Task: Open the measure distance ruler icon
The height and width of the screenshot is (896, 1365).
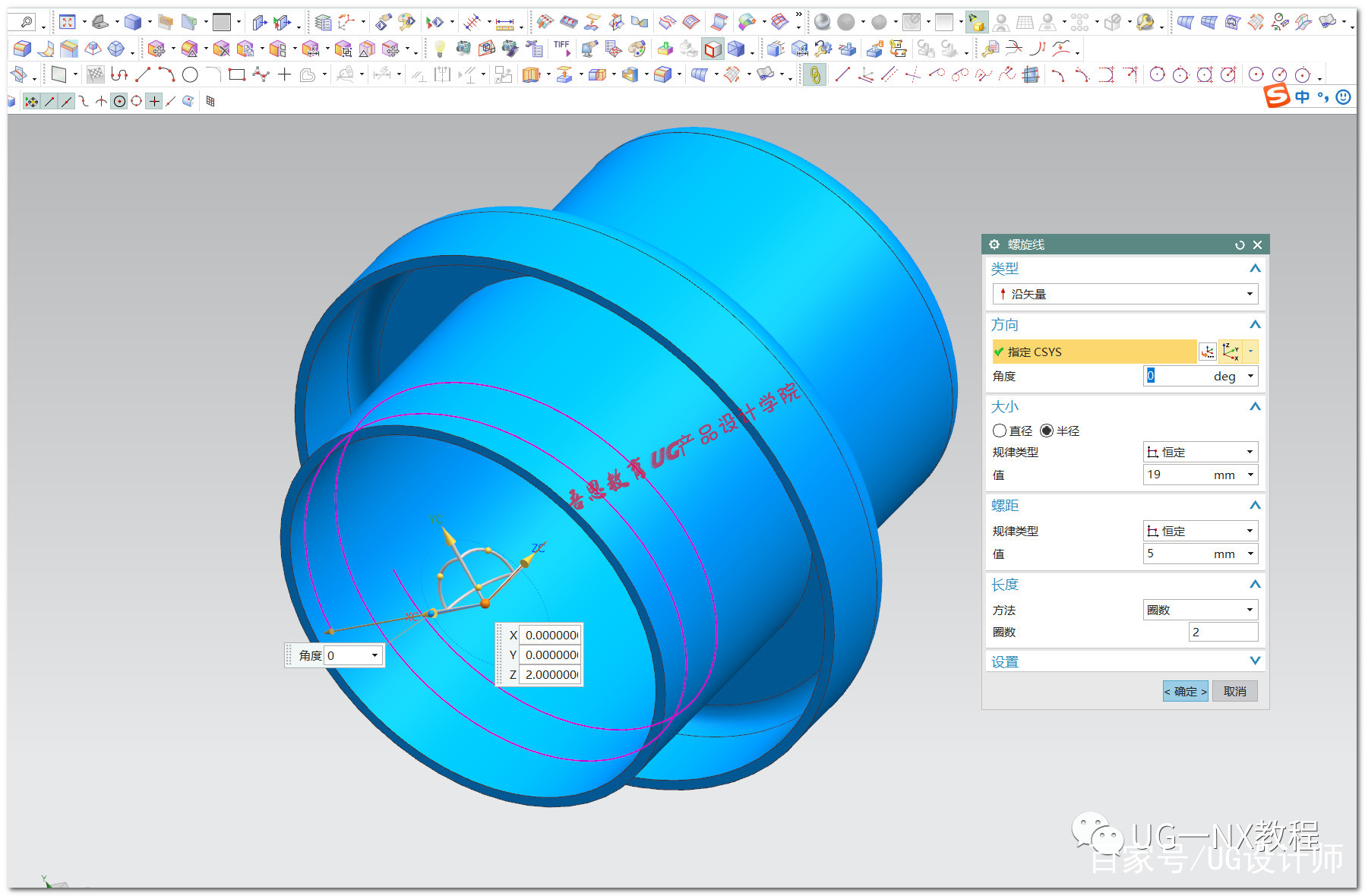Action: pos(505,23)
